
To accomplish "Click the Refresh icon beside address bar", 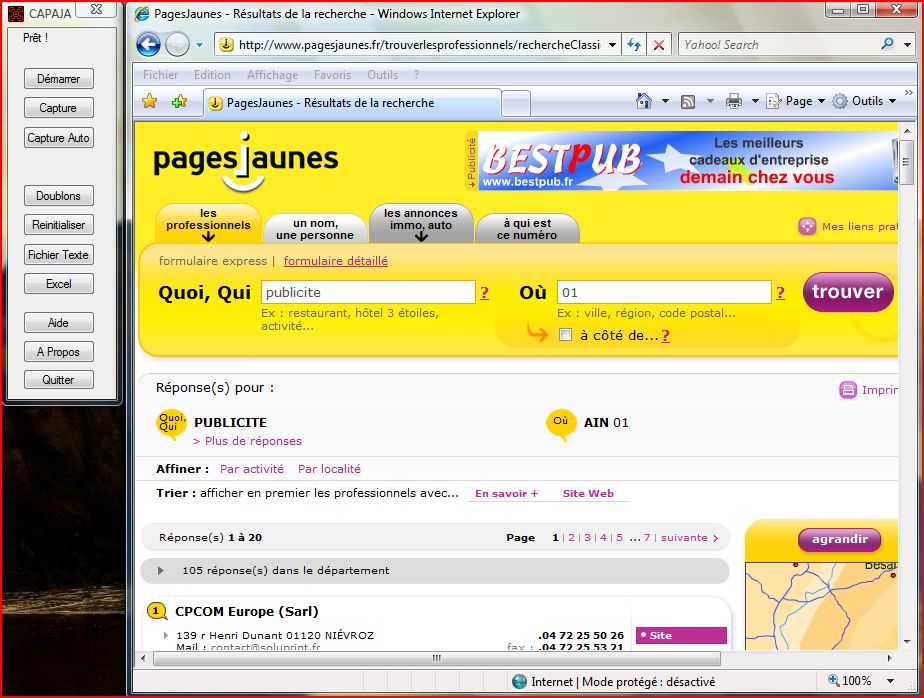I will click(633, 45).
